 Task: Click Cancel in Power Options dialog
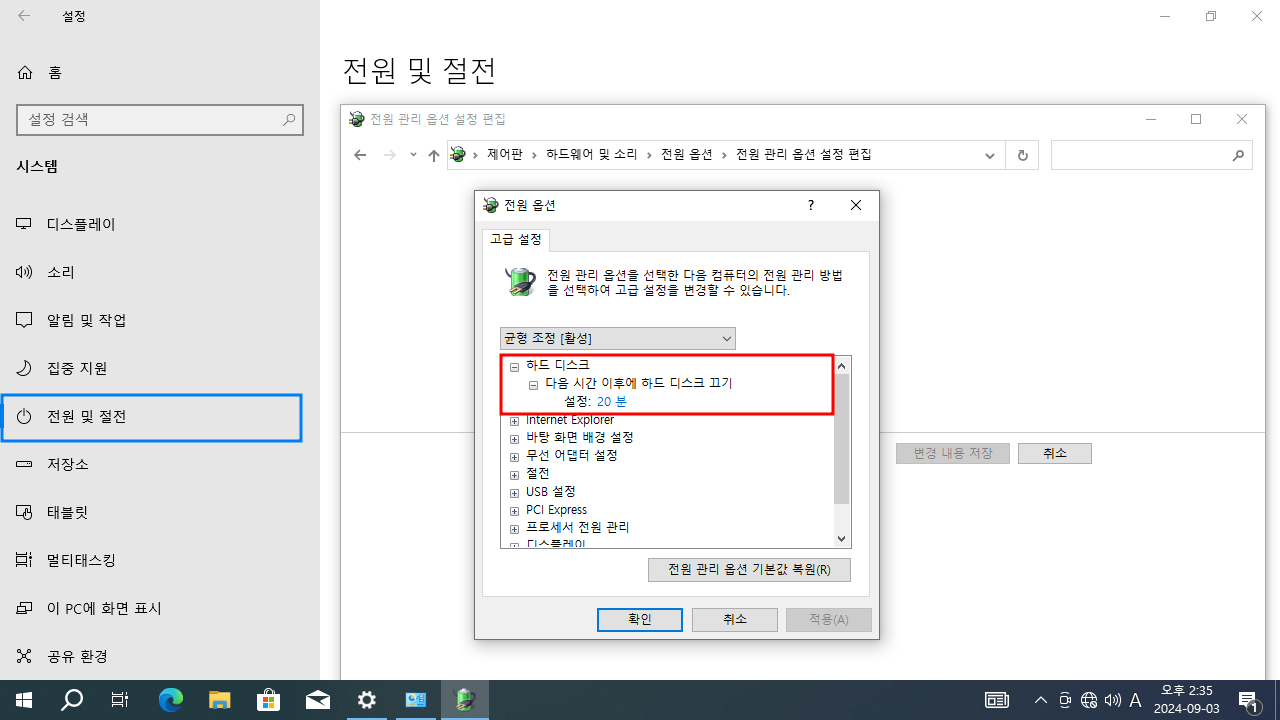(735, 620)
